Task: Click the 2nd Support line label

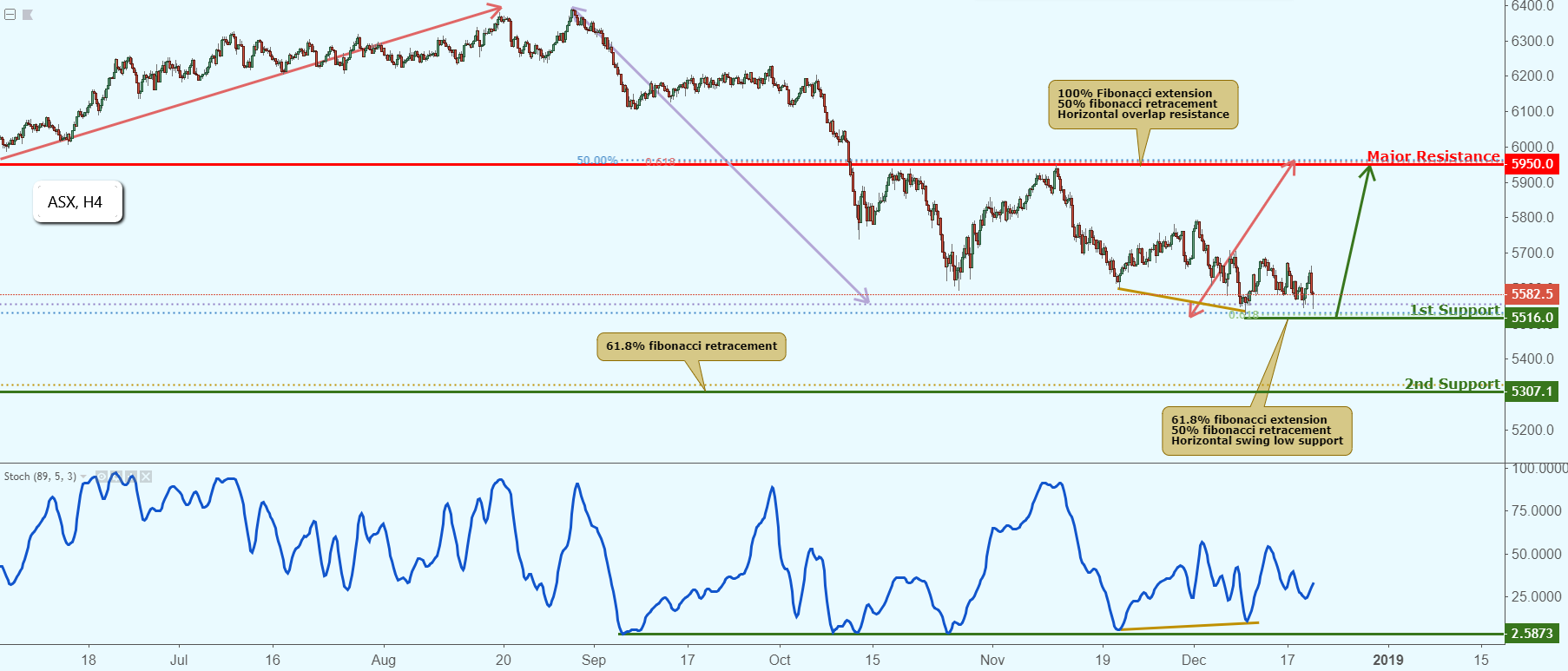Action: click(x=1453, y=384)
